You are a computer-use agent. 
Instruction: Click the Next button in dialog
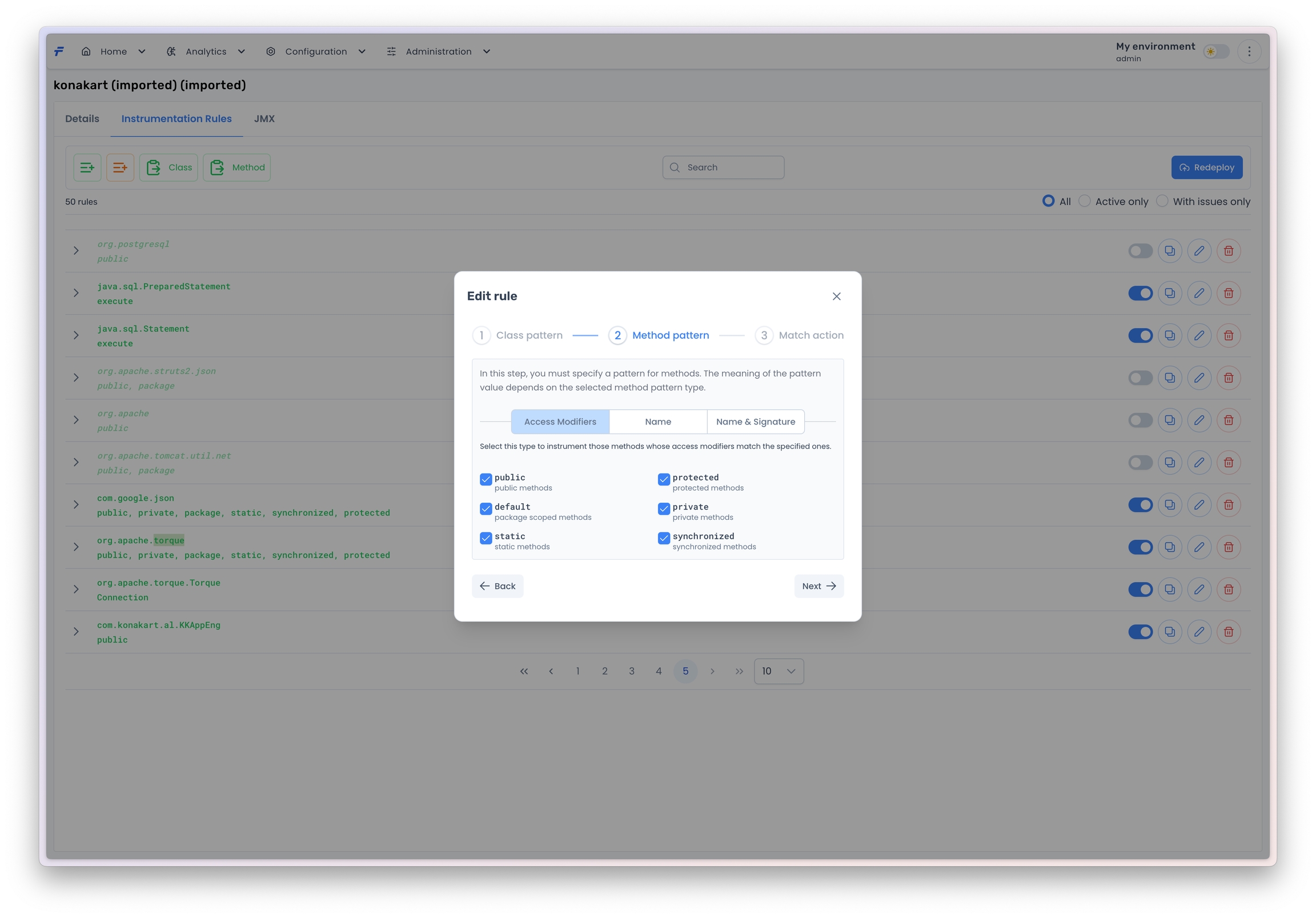pos(818,586)
